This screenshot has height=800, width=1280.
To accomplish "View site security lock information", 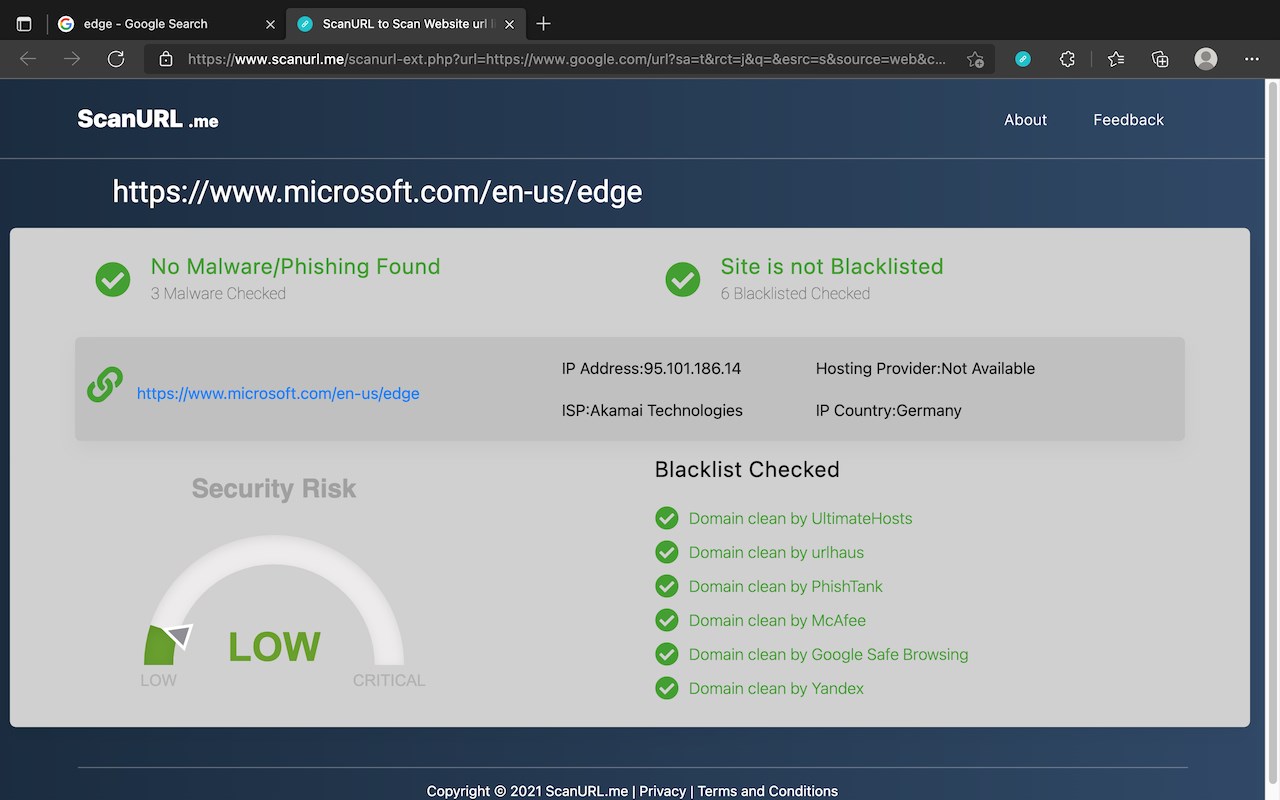I will pyautogui.click(x=166, y=59).
